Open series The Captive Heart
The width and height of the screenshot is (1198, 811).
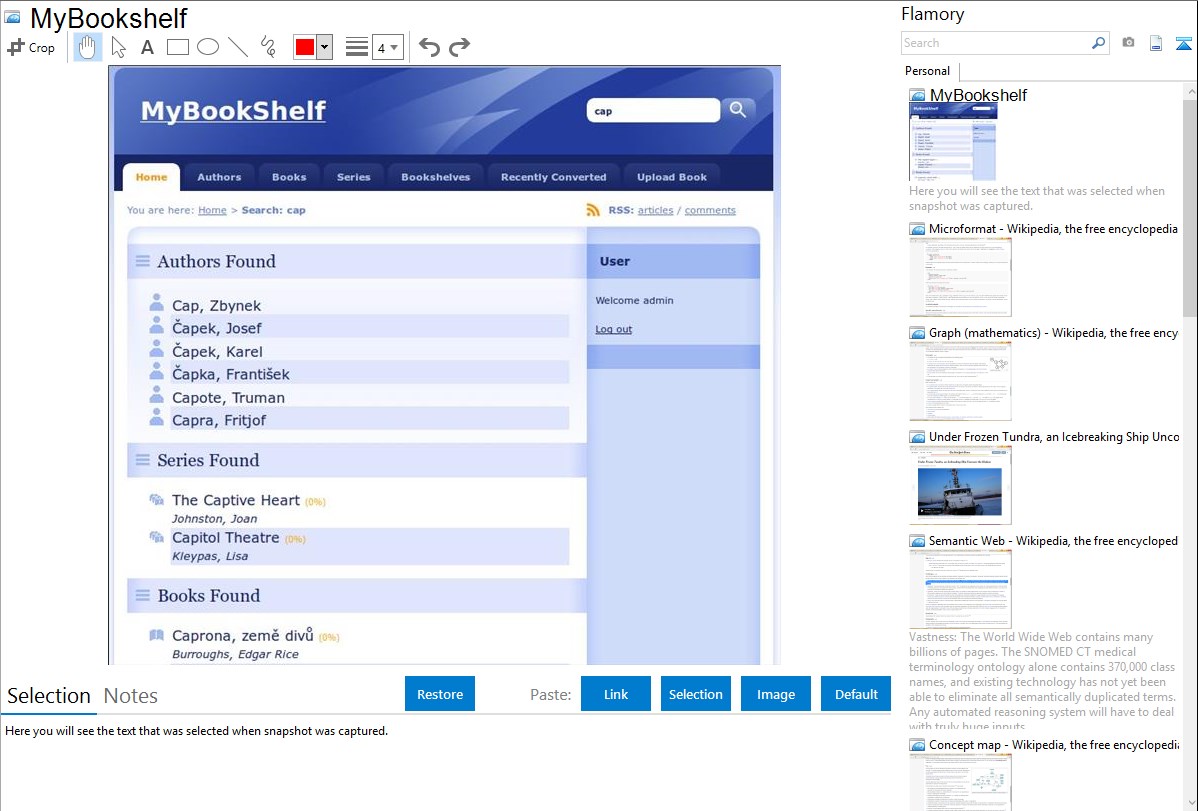pos(236,500)
